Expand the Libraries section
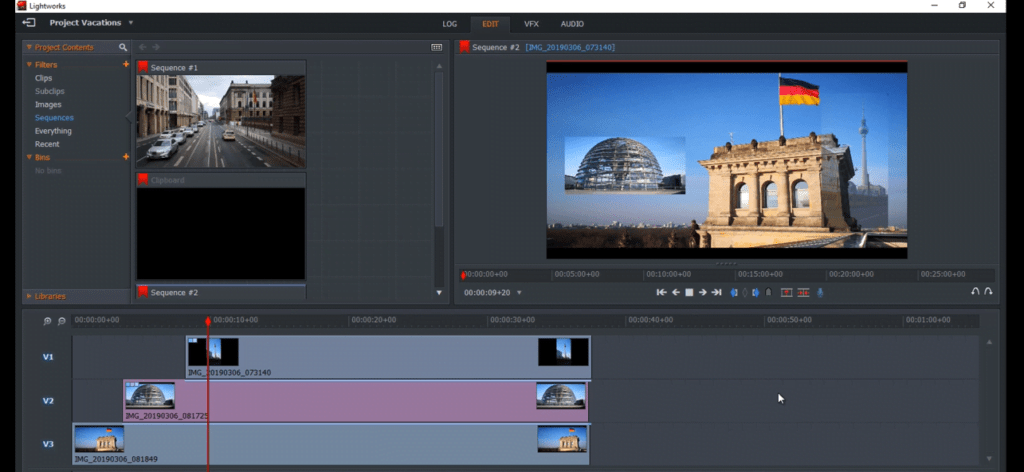1024x472 pixels. (50, 296)
